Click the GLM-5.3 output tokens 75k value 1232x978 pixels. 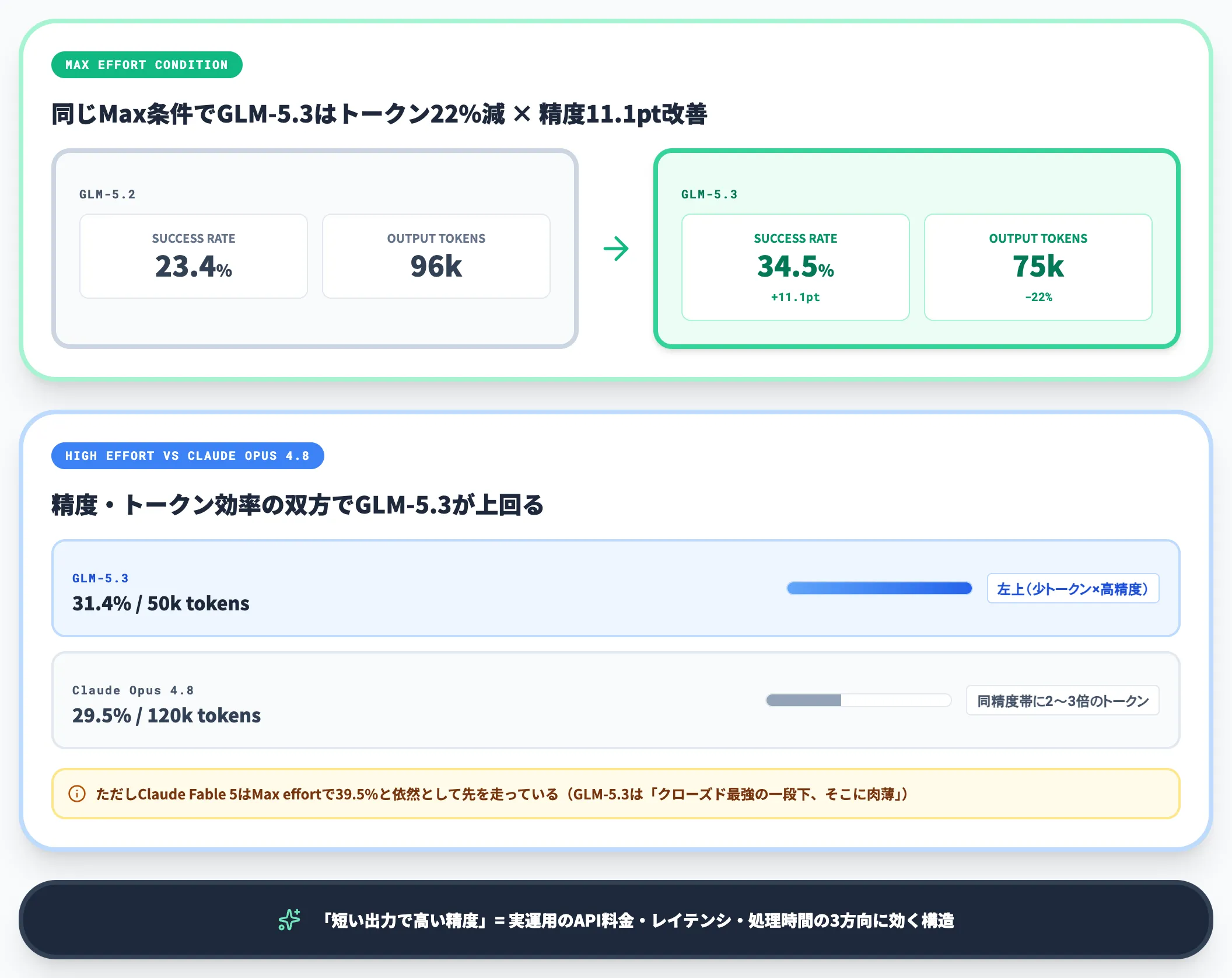[x=1038, y=267]
